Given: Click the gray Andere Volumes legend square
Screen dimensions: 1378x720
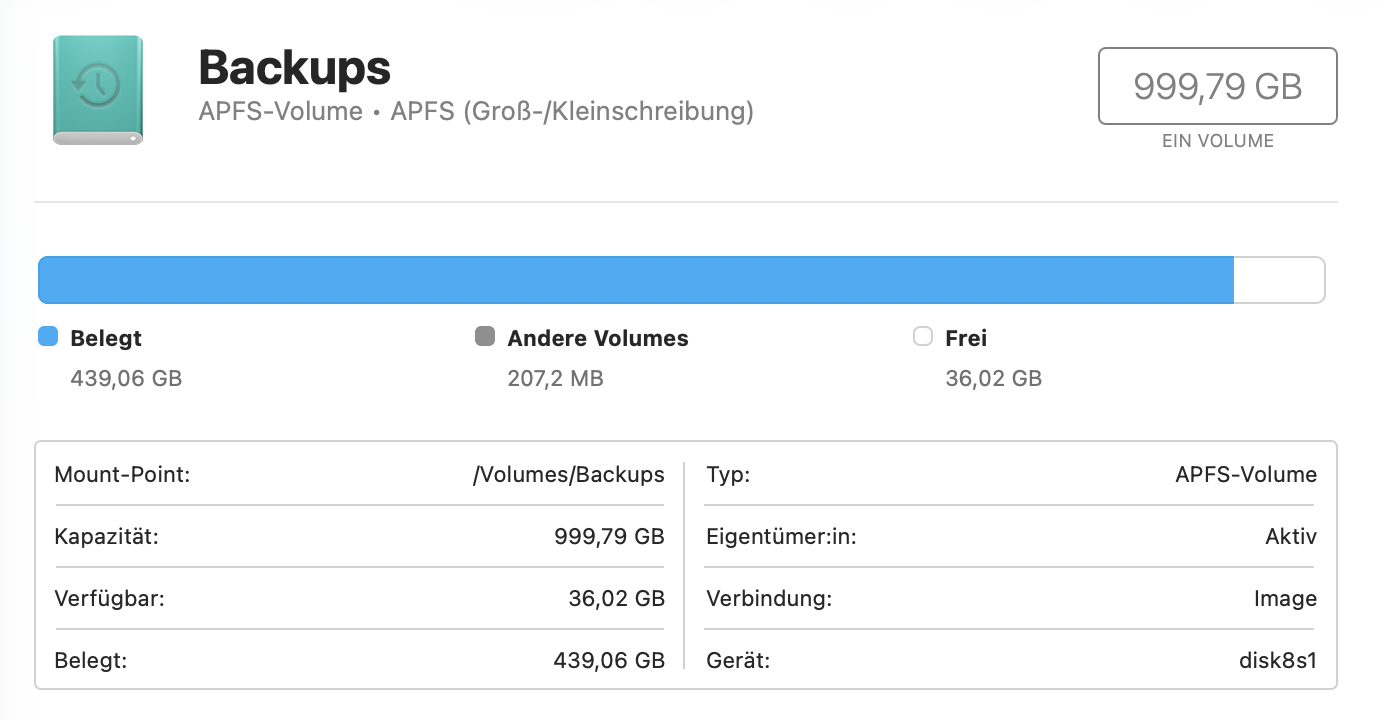Looking at the screenshot, I should [x=485, y=337].
